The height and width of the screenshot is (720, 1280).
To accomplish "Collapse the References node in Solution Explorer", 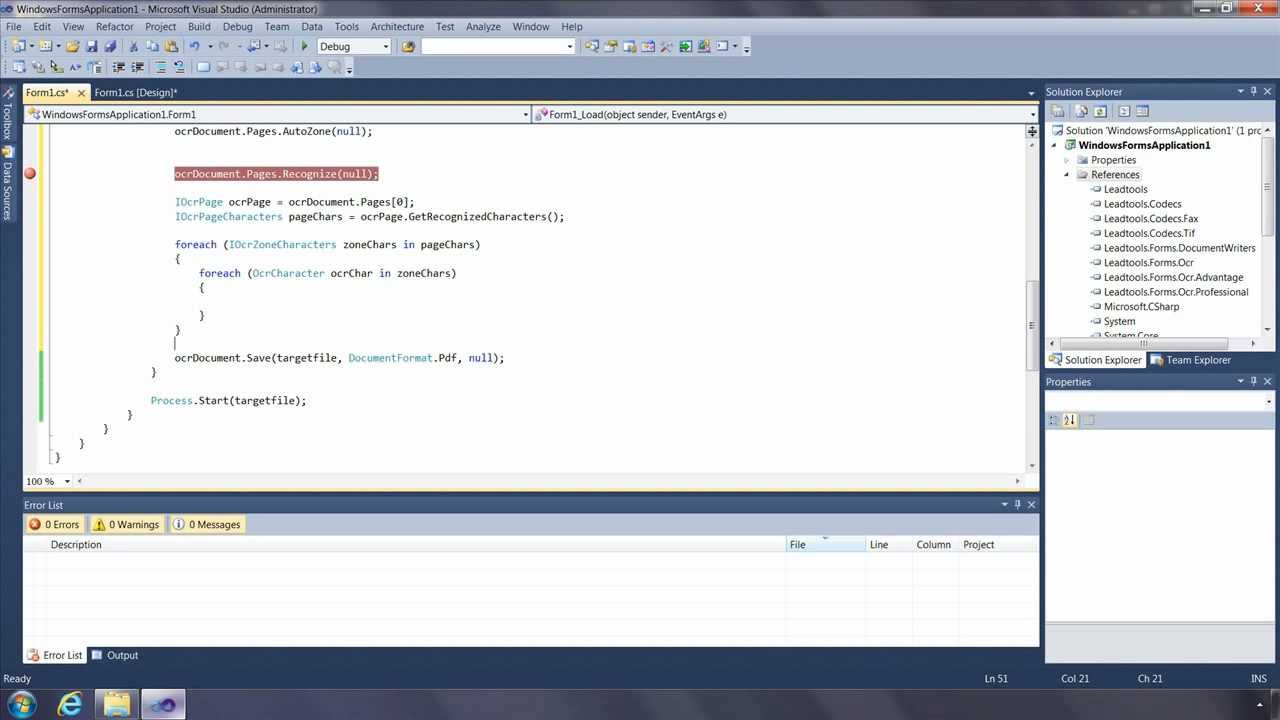I will pos(1067,175).
